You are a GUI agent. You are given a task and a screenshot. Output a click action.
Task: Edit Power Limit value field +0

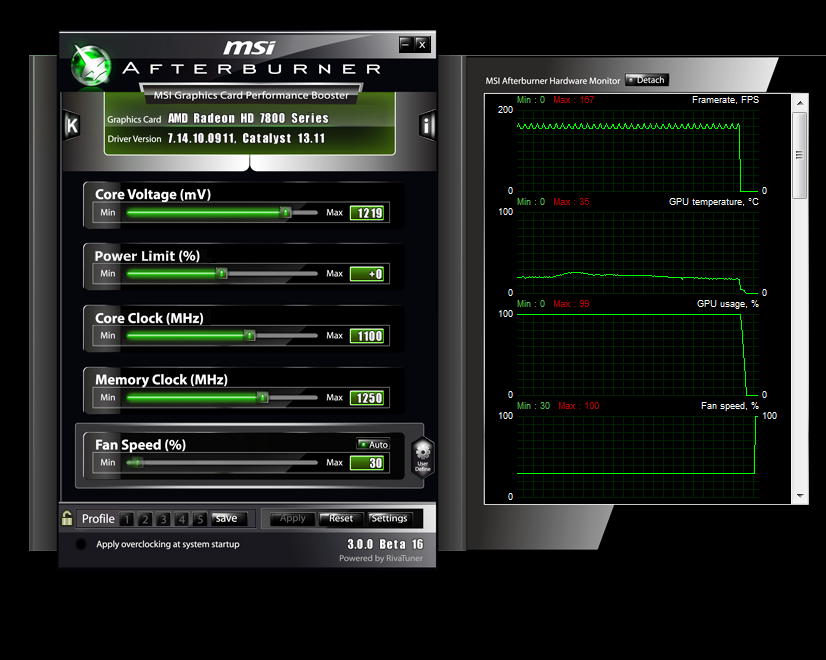point(367,274)
